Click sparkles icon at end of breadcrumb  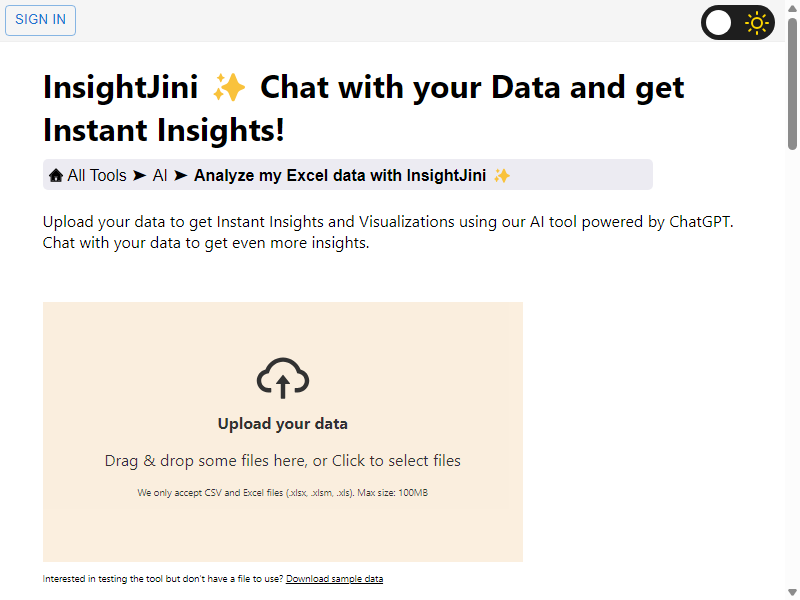point(502,176)
